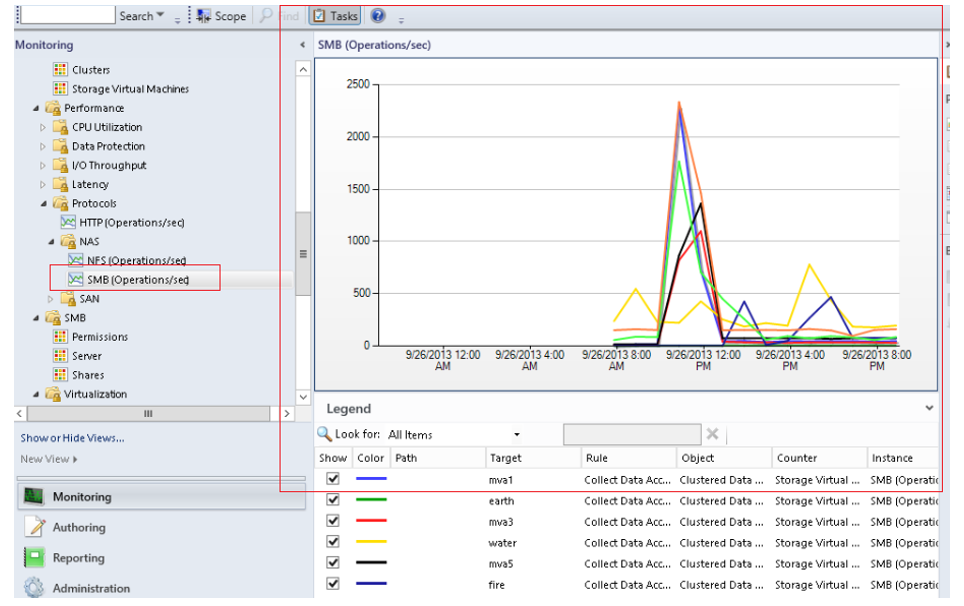964x606 pixels.
Task: Open the Clusters state view icon
Action: [x=60, y=70]
